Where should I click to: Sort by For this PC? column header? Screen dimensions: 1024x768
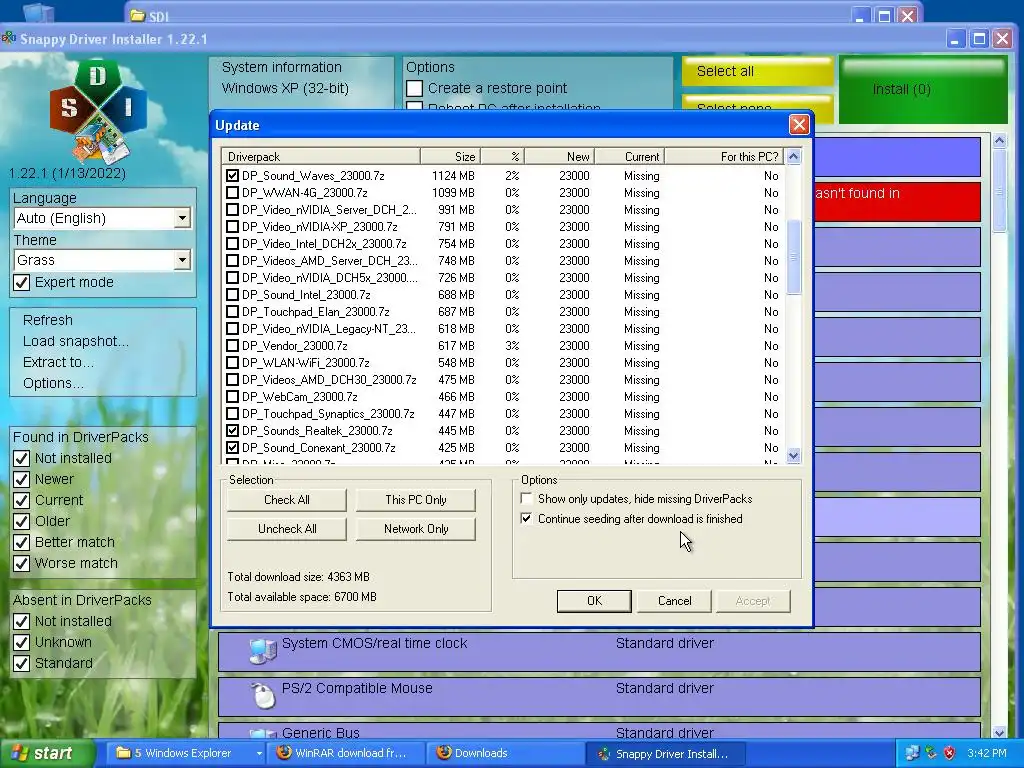tap(724, 156)
